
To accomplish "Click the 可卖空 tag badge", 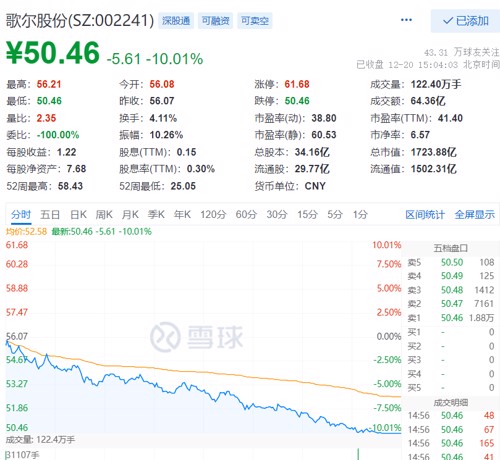I will [255, 21].
